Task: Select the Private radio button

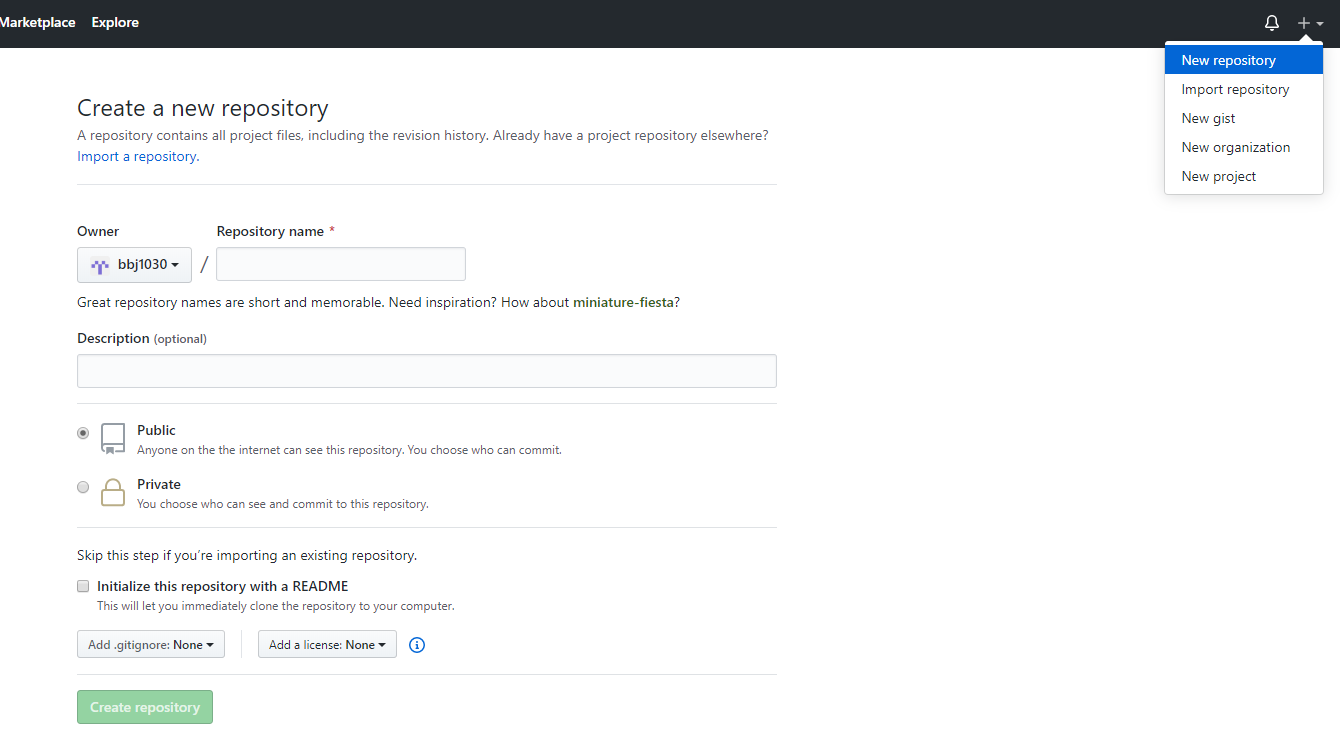Action: tap(83, 487)
